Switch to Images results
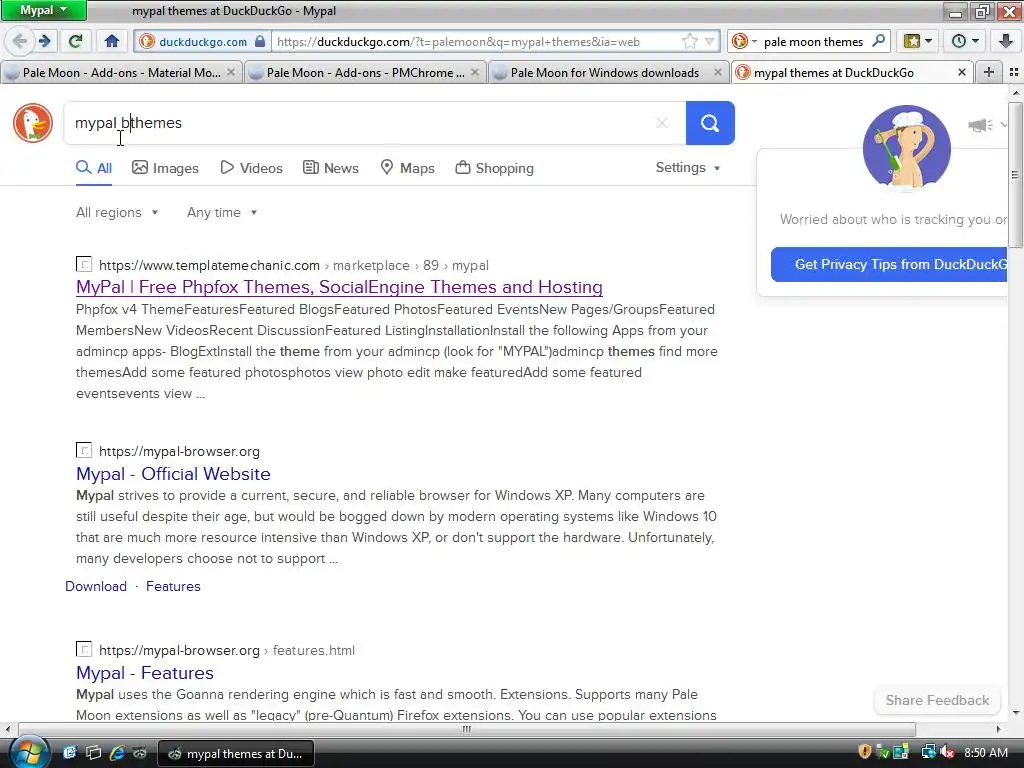The image size is (1024, 768). [165, 168]
